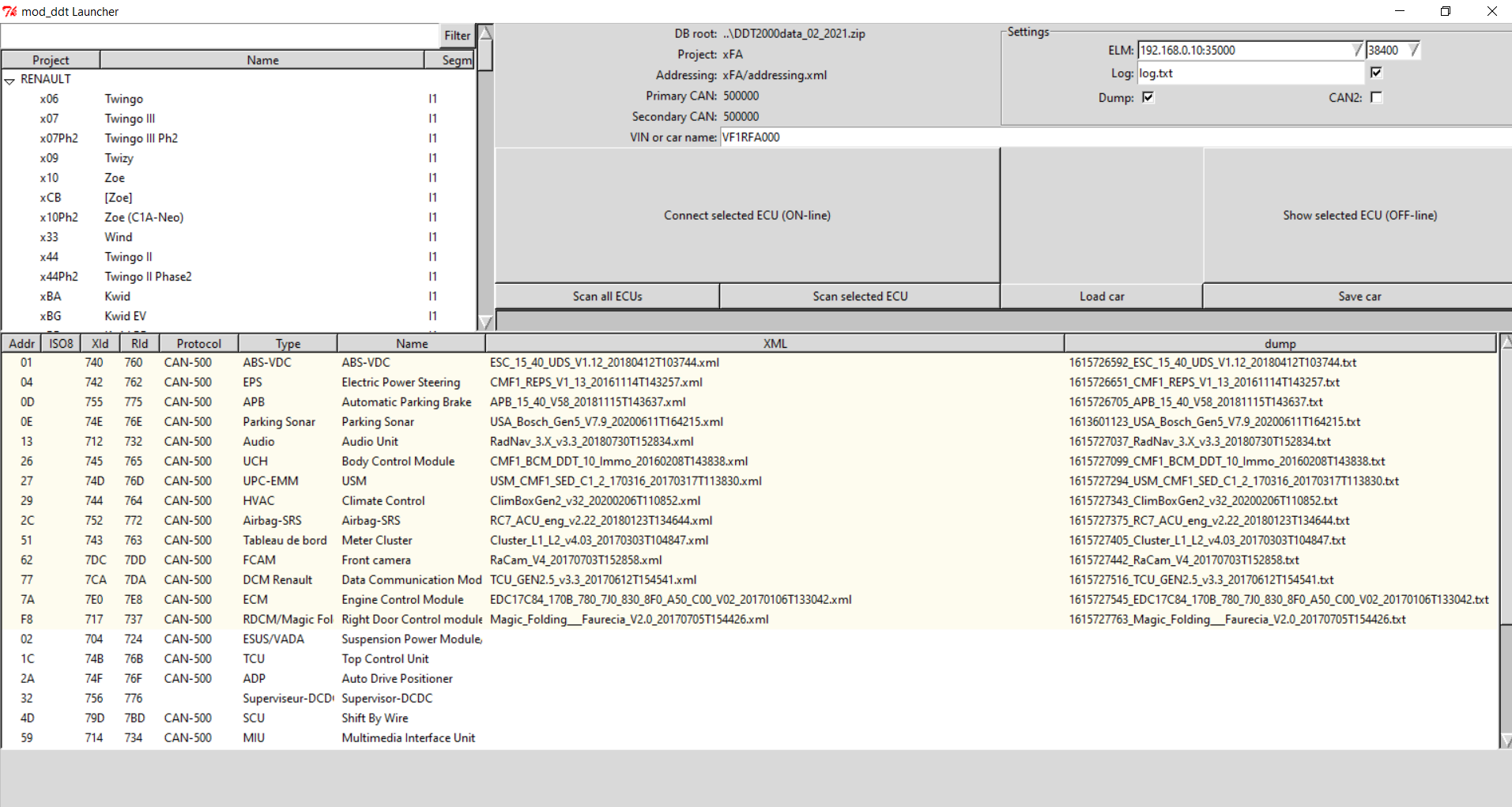The height and width of the screenshot is (807, 1512).
Task: Select the xBG Kwid EV project
Action: tap(239, 316)
